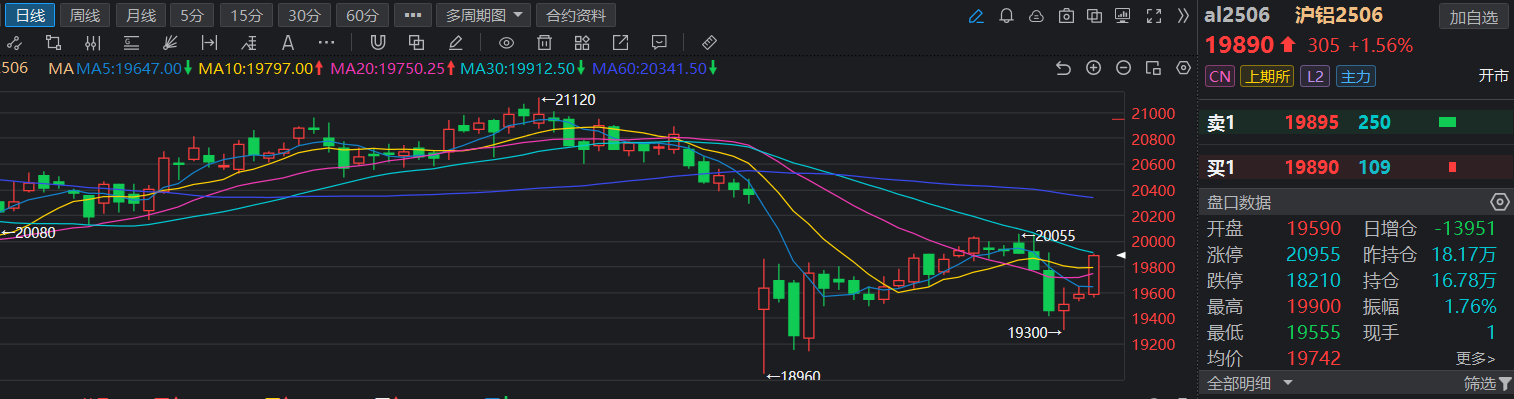This screenshot has height=399, width=1514.
Task: Click the pencil edit drawing icon
Action: point(456,42)
